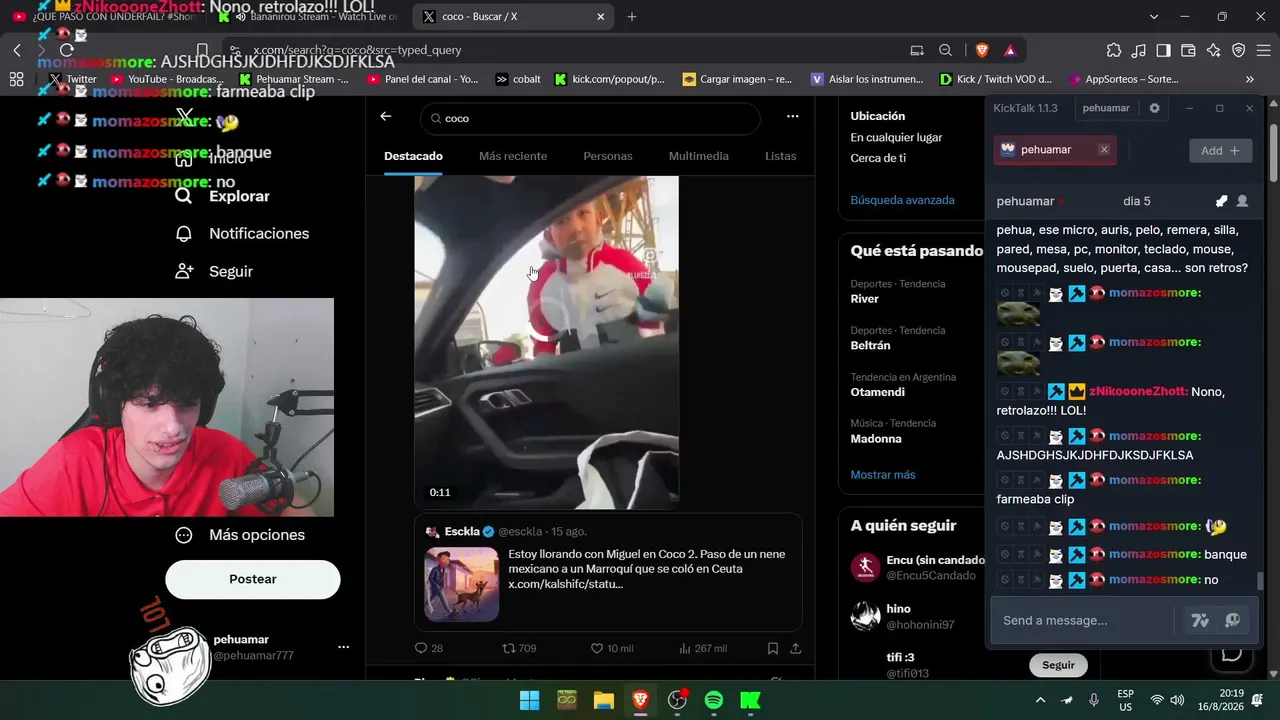Image resolution: width=1280 pixels, height=720 pixels.
Task: Zoom the page with the magnifier icon
Action: point(945,50)
